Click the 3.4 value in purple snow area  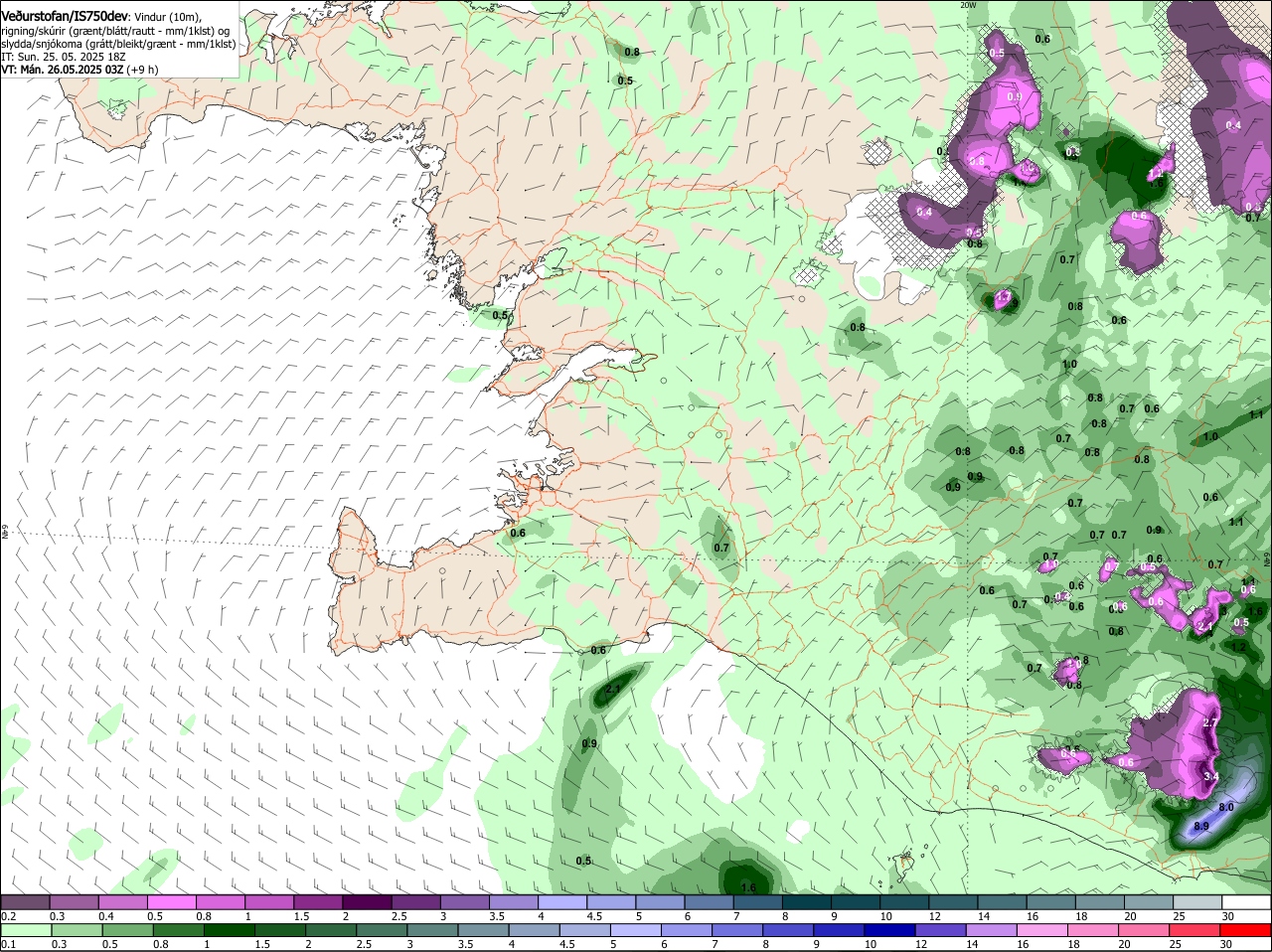[1210, 775]
